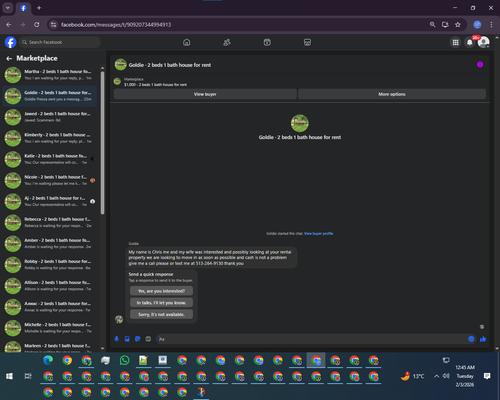This screenshot has height=400, width=500.
Task: Open the Facebook apps menu grid icon
Action: tap(455, 42)
